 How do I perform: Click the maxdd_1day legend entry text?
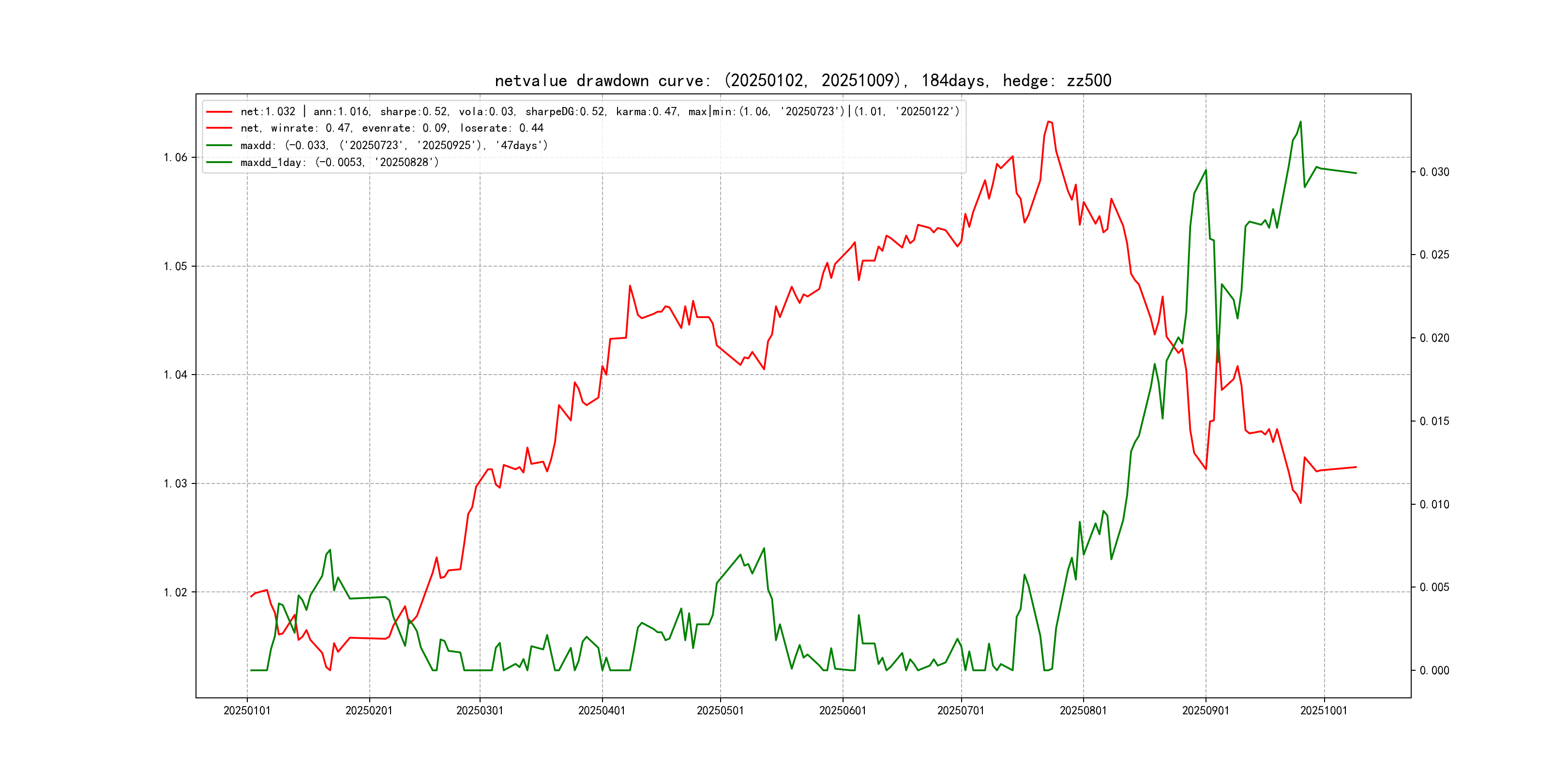pyautogui.click(x=339, y=163)
